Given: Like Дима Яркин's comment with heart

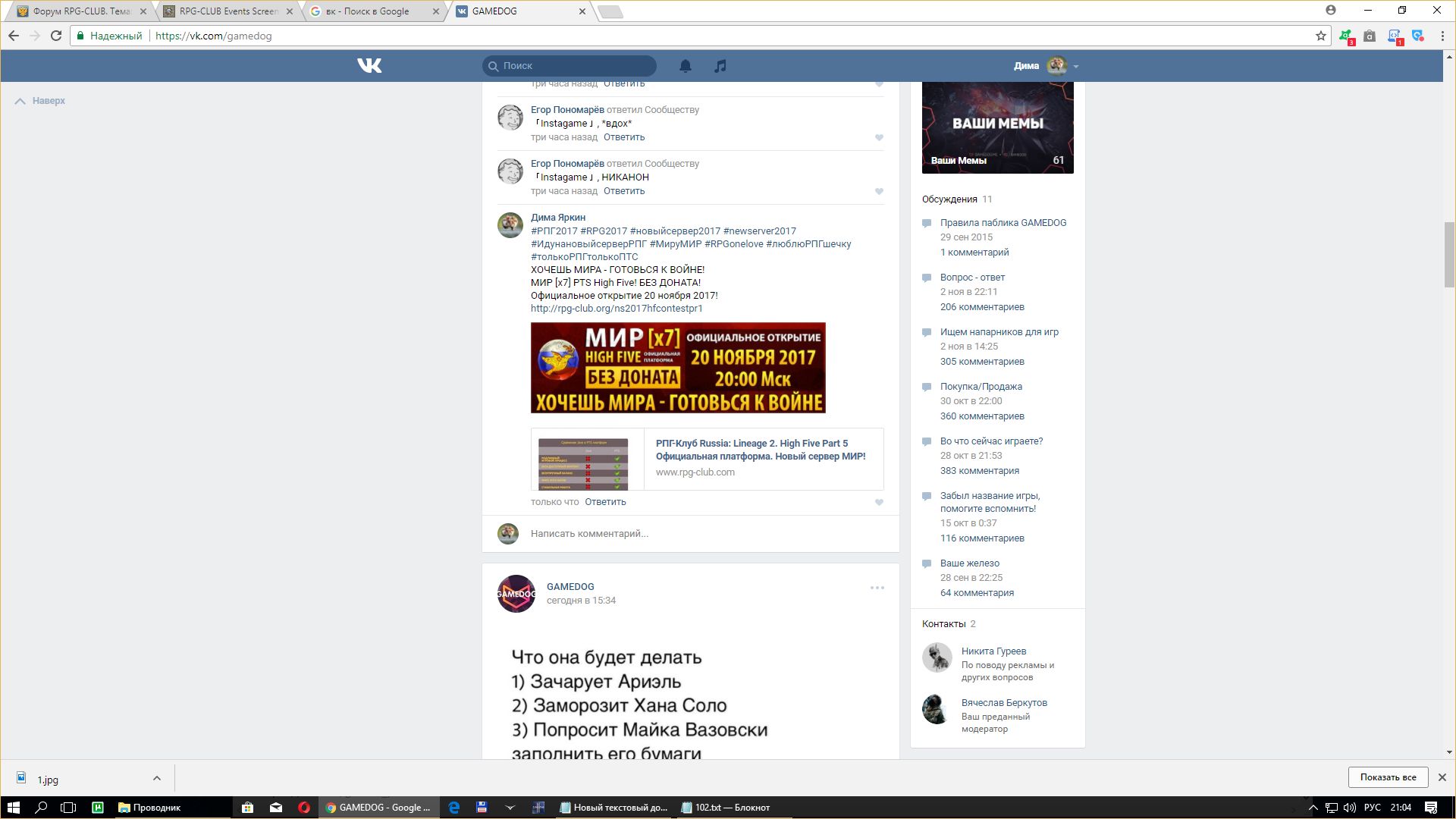Looking at the screenshot, I should pos(879,502).
